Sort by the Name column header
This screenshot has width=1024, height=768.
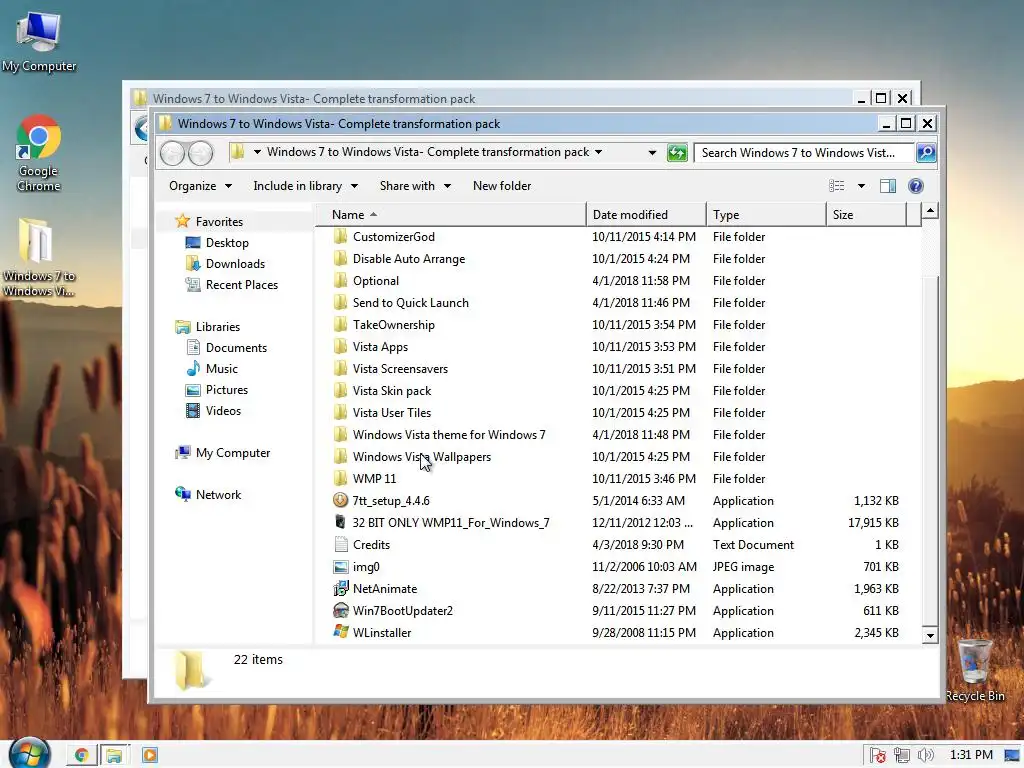[451, 215]
